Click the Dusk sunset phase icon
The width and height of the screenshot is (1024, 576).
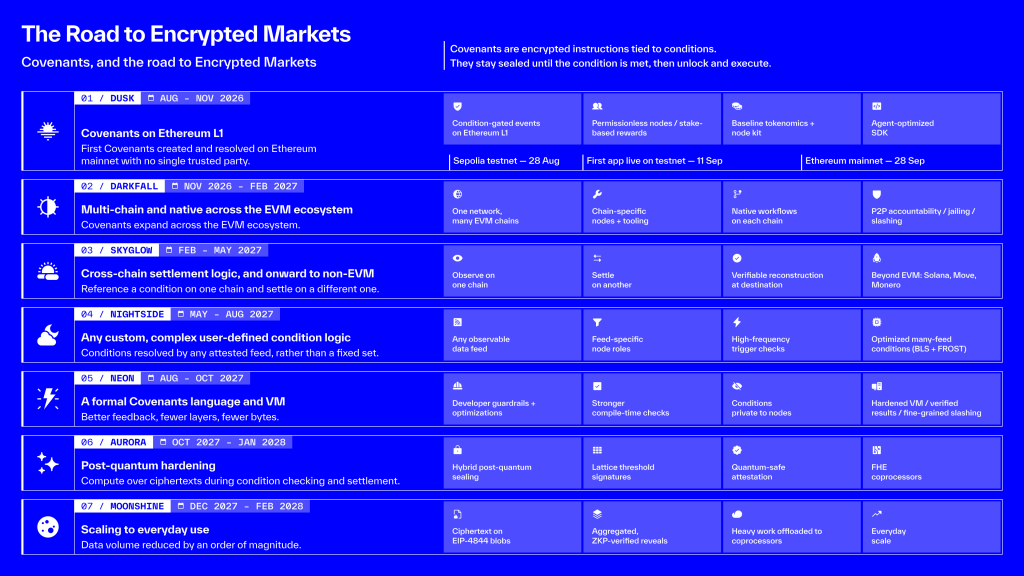coord(48,131)
